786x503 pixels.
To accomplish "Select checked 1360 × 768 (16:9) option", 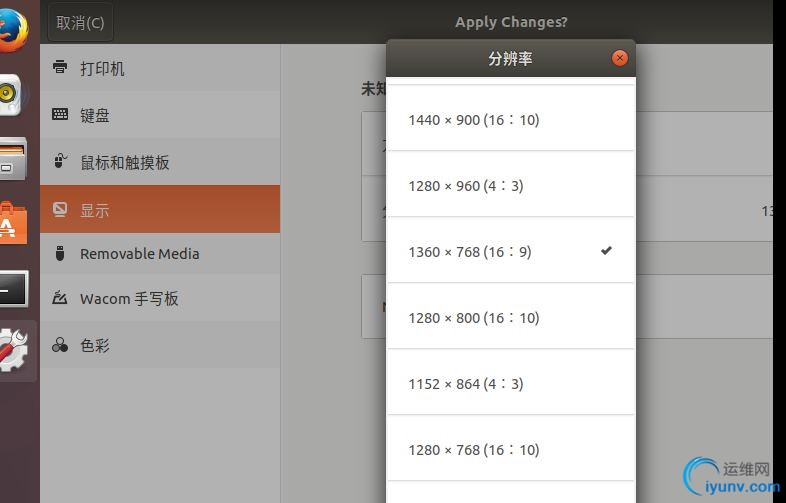I will [x=511, y=251].
